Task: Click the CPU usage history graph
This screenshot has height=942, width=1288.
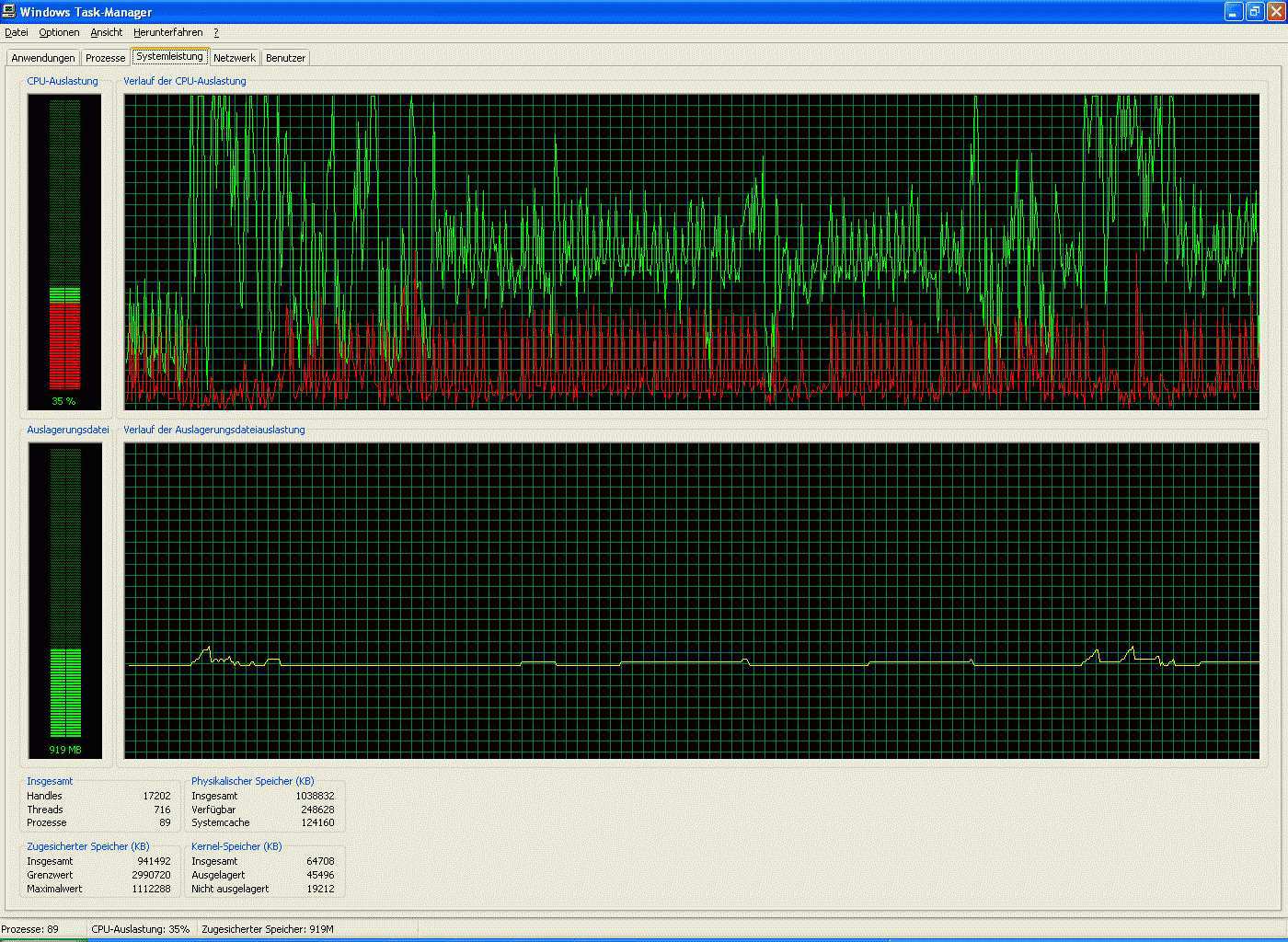Action: (691, 251)
